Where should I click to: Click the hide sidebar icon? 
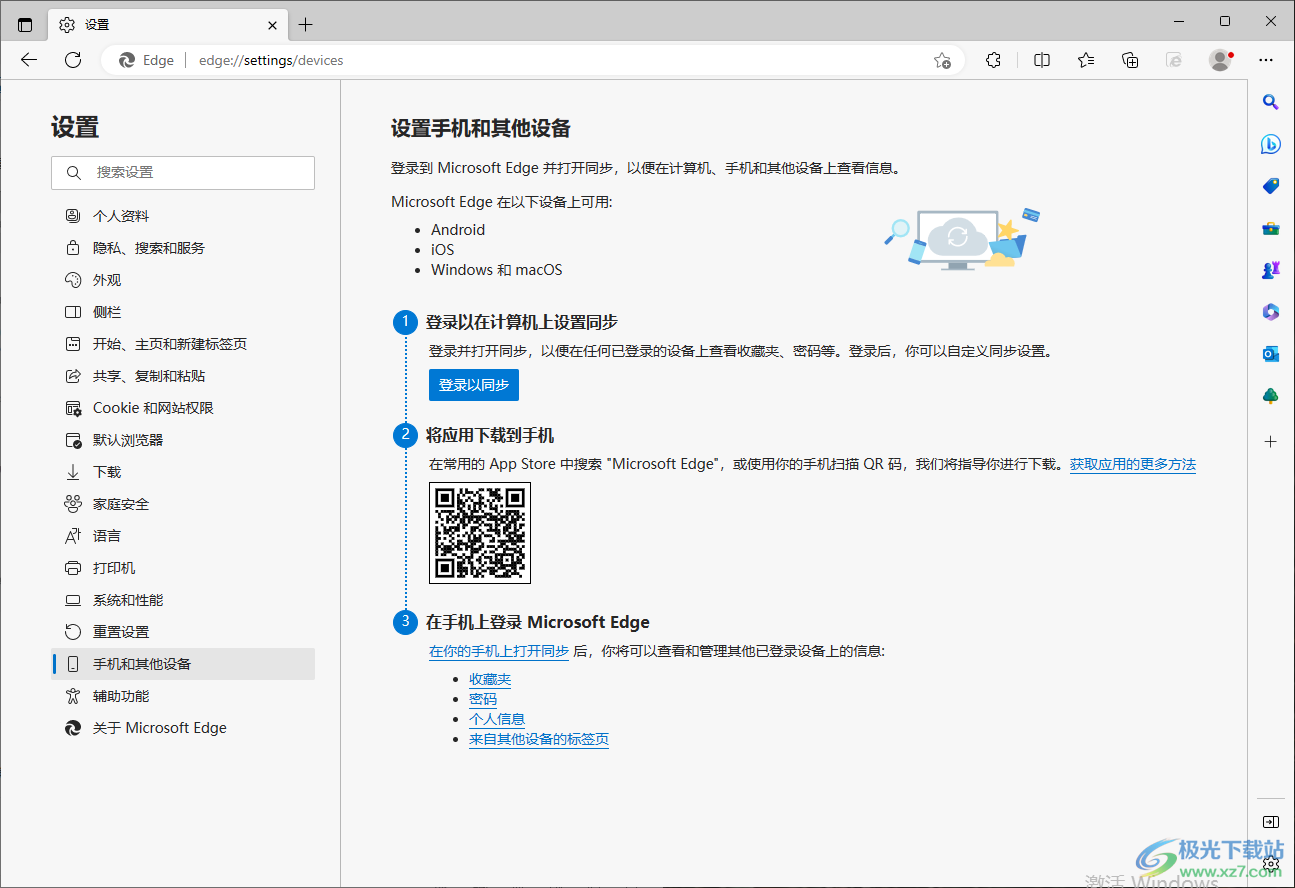(x=1271, y=822)
